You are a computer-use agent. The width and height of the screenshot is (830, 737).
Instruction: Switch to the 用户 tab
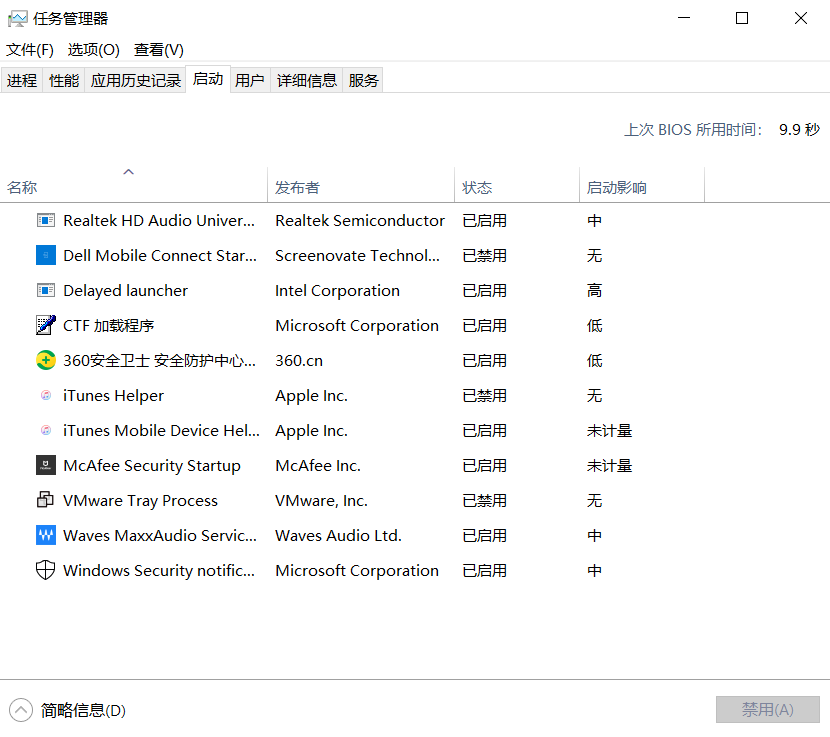250,80
